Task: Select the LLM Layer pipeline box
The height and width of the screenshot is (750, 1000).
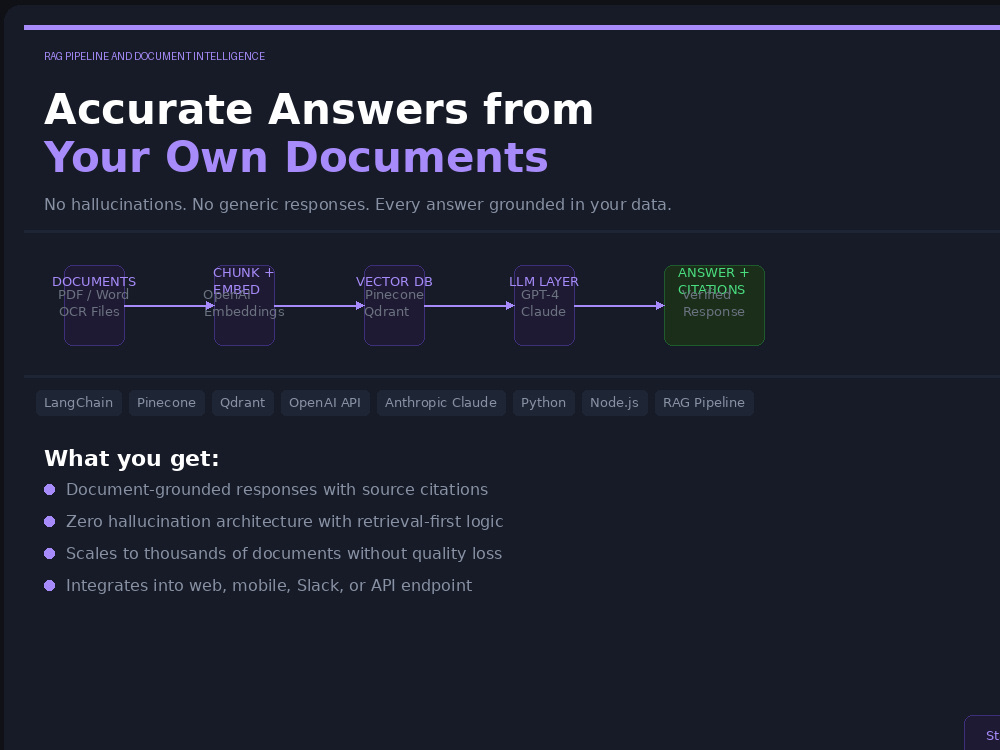Action: pos(544,305)
